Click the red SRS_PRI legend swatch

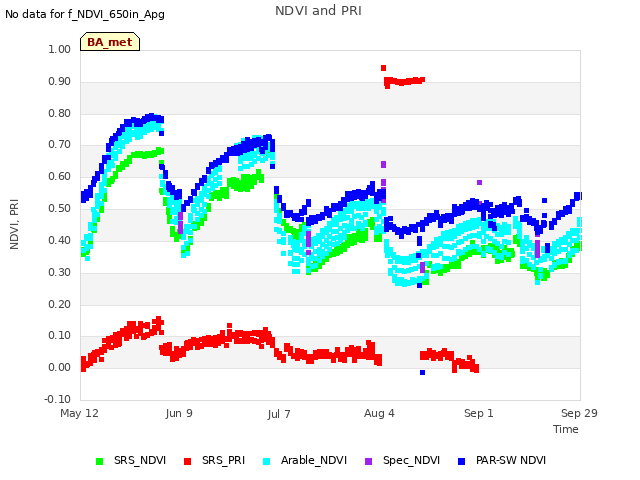tap(187, 461)
